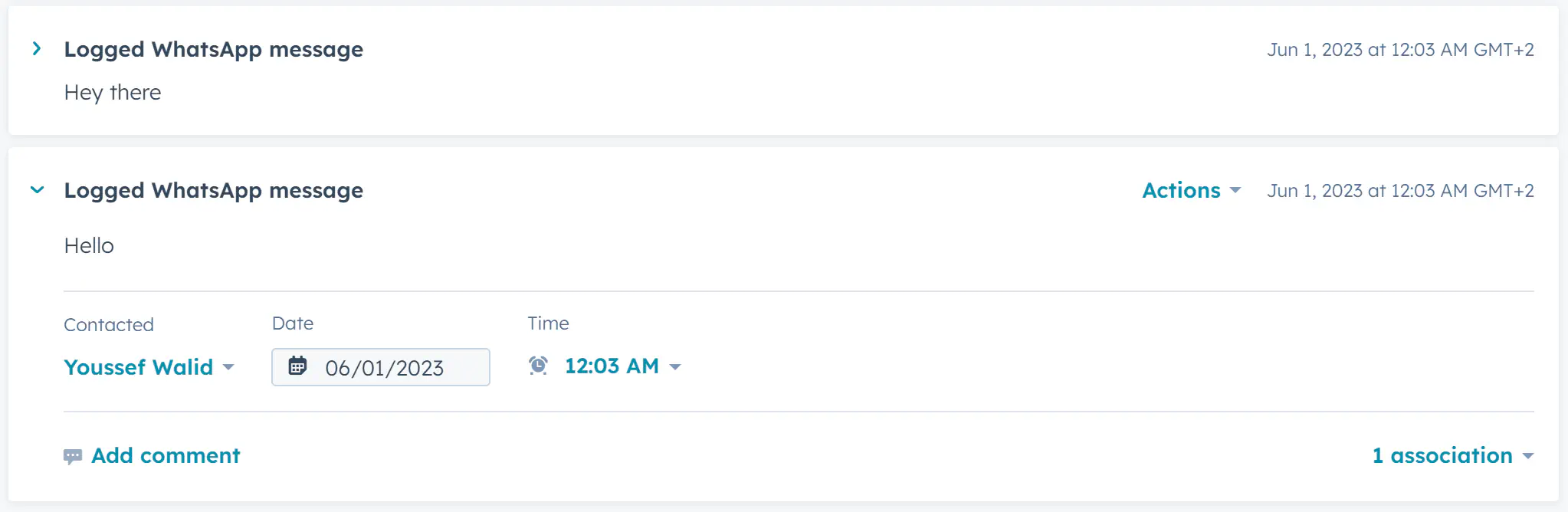Click the caret arrow beside 1 association
The width and height of the screenshot is (1568, 512).
1528,456
